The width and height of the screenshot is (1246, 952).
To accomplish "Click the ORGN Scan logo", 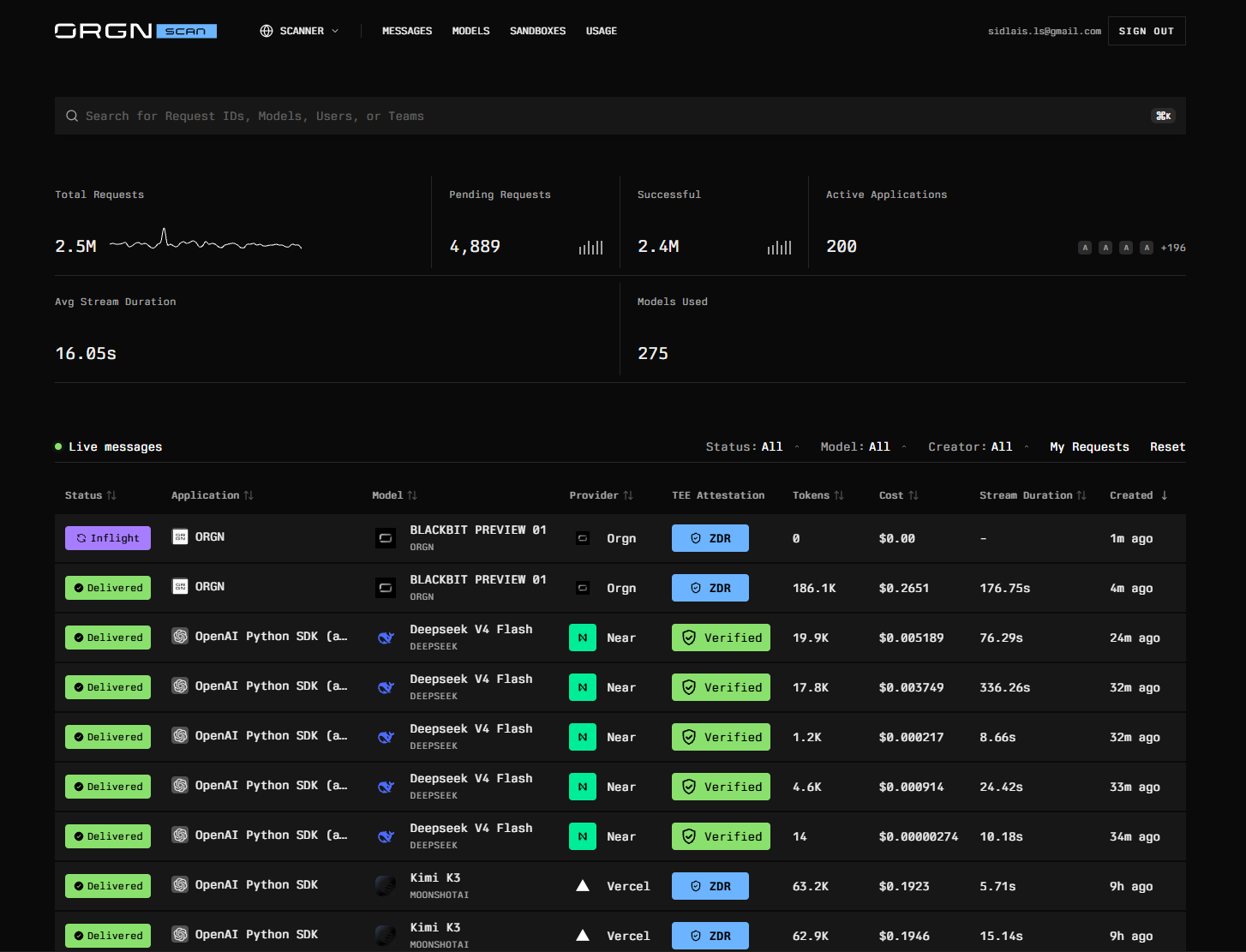I will click(135, 31).
